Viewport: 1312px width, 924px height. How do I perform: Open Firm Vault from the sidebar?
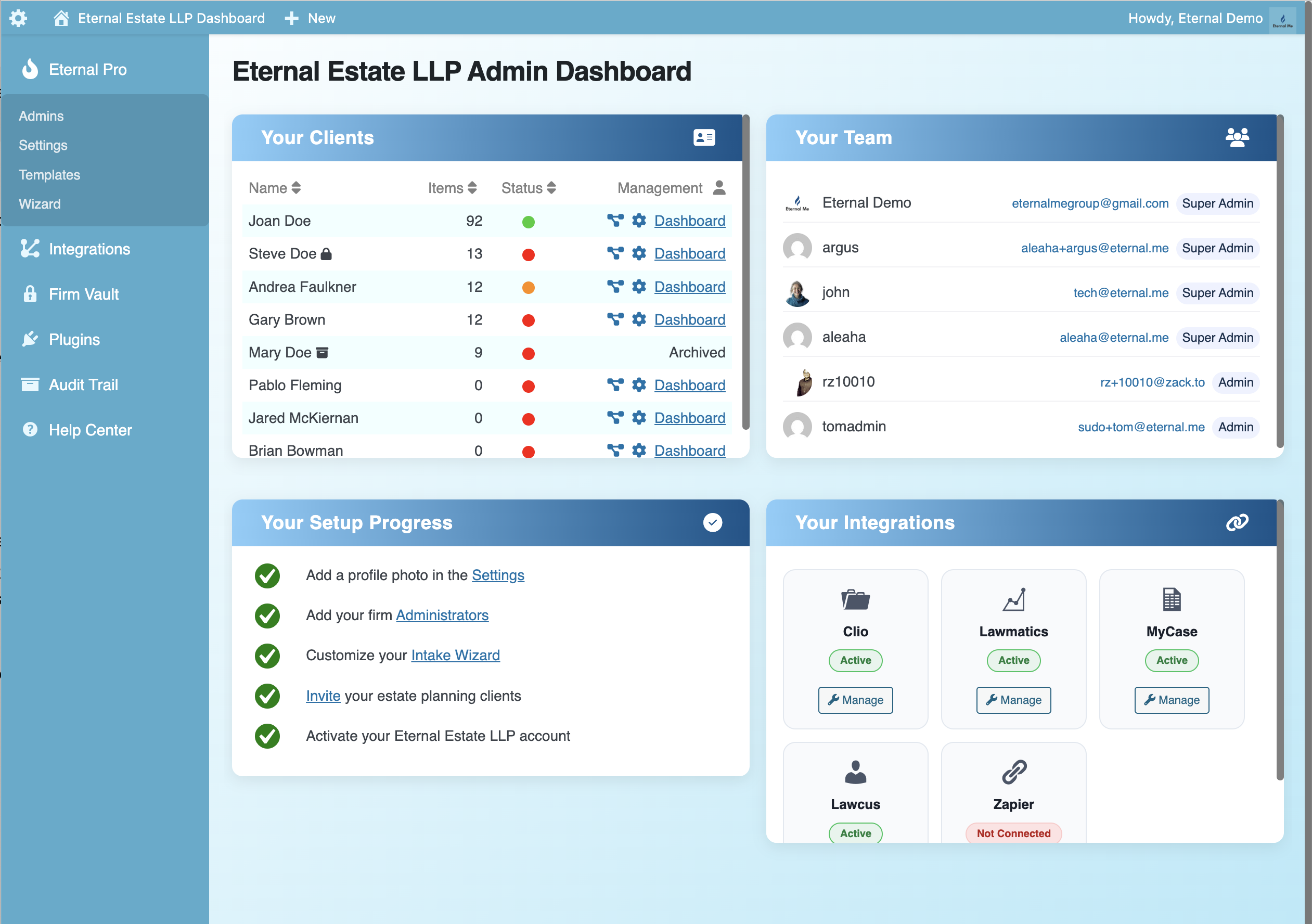83,294
